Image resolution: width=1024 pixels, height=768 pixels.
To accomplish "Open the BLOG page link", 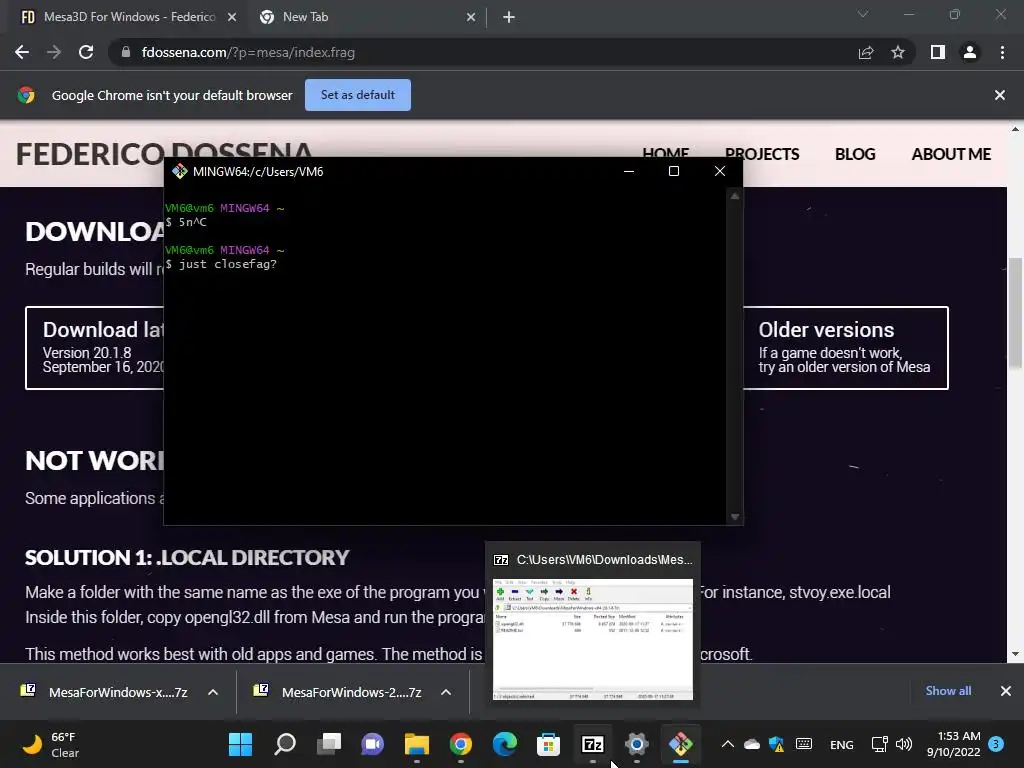I will (855, 154).
